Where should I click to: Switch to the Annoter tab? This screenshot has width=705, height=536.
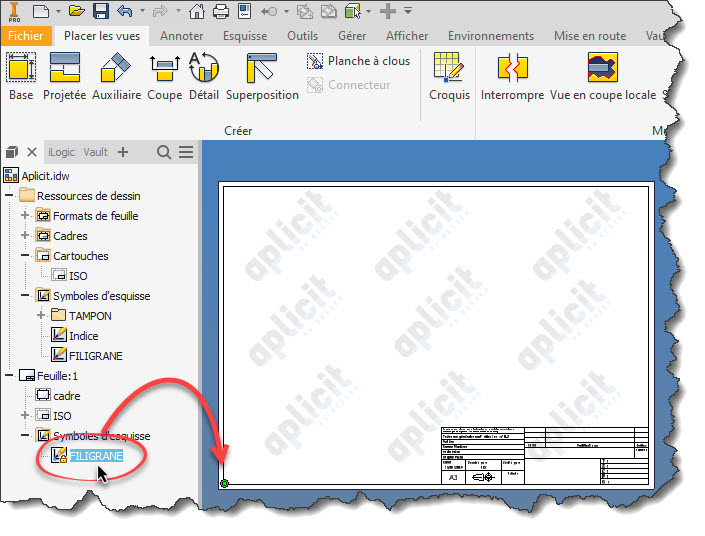point(182,36)
